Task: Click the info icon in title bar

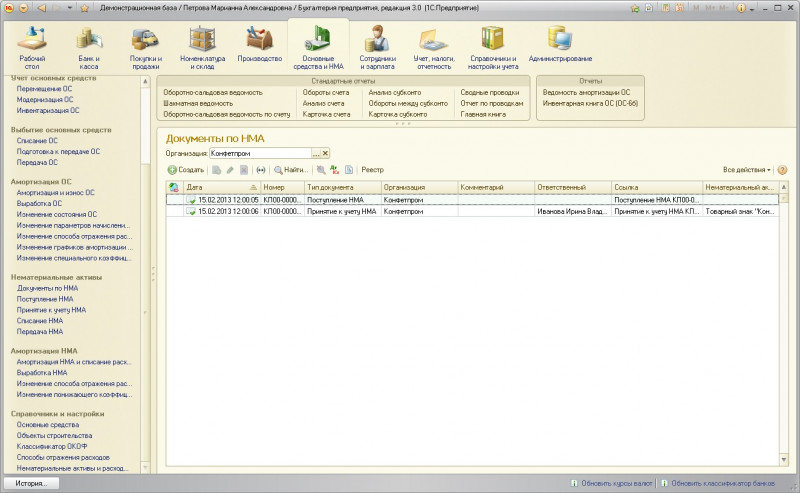Action: pyautogui.click(x=741, y=8)
